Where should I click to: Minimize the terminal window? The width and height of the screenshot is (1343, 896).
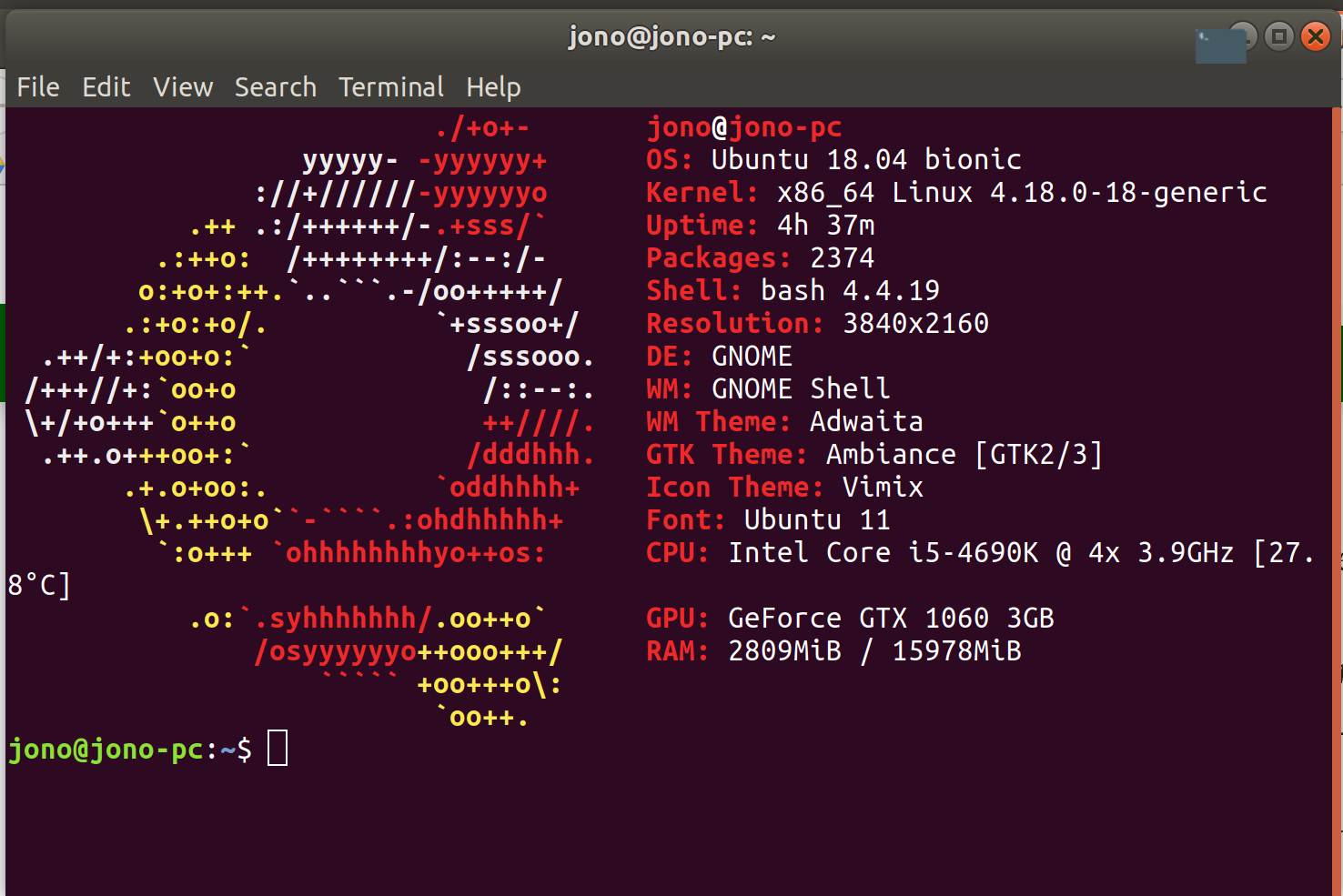[1243, 36]
